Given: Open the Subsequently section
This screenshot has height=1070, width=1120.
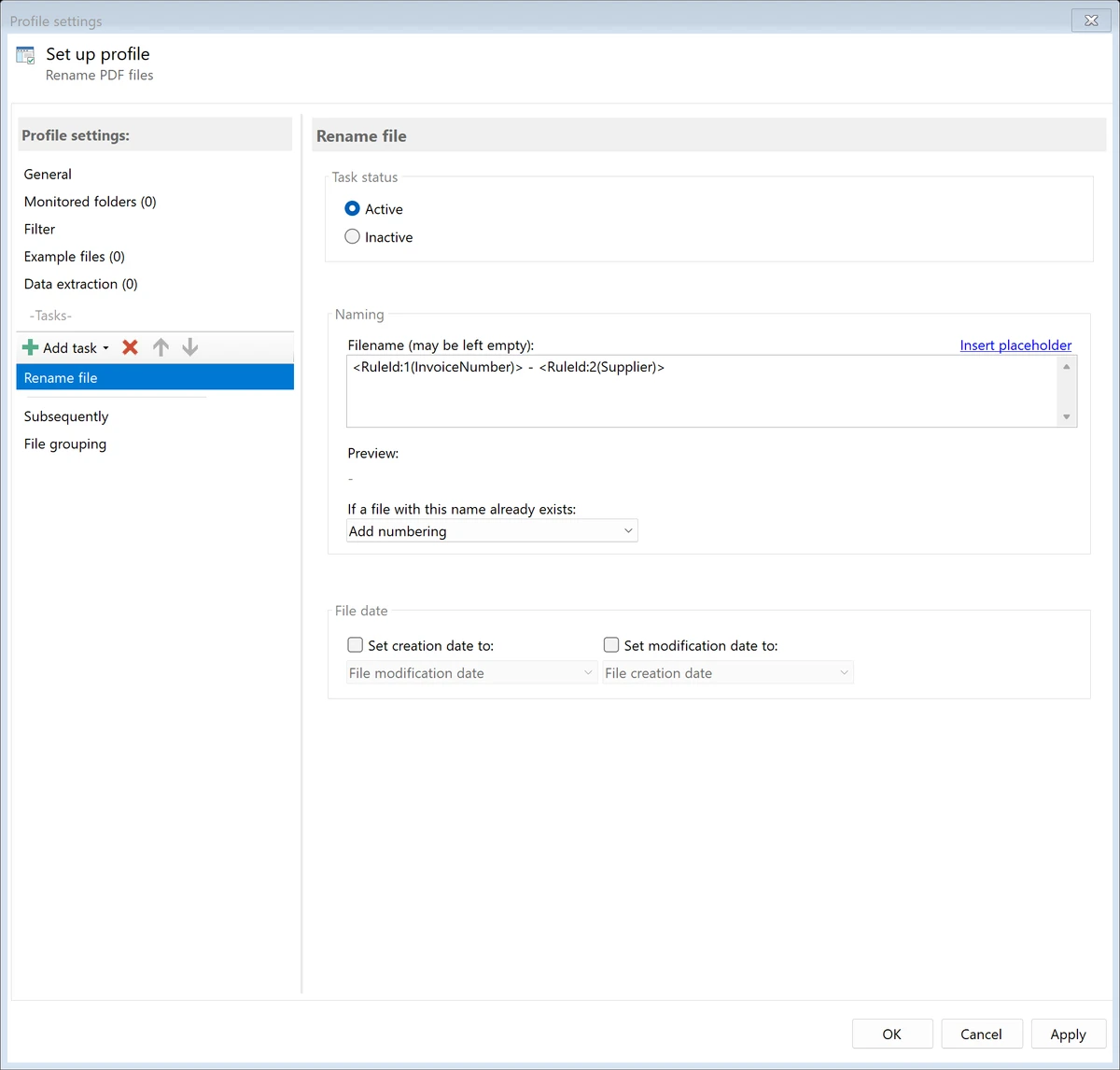Looking at the screenshot, I should pyautogui.click(x=66, y=416).
